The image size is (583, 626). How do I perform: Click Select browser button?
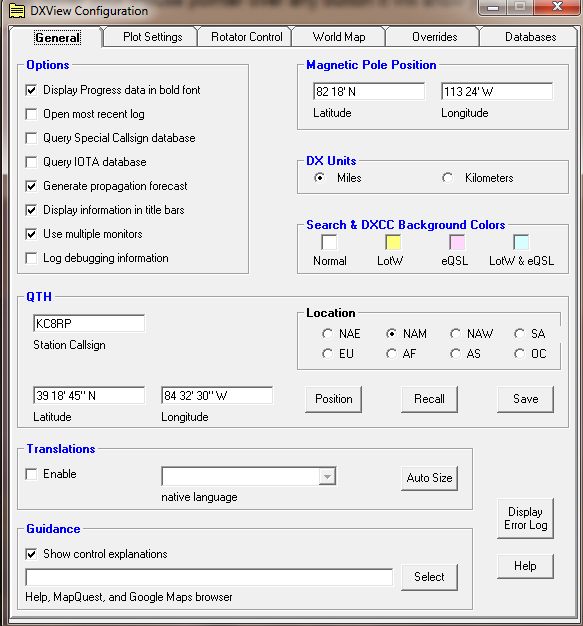click(429, 577)
